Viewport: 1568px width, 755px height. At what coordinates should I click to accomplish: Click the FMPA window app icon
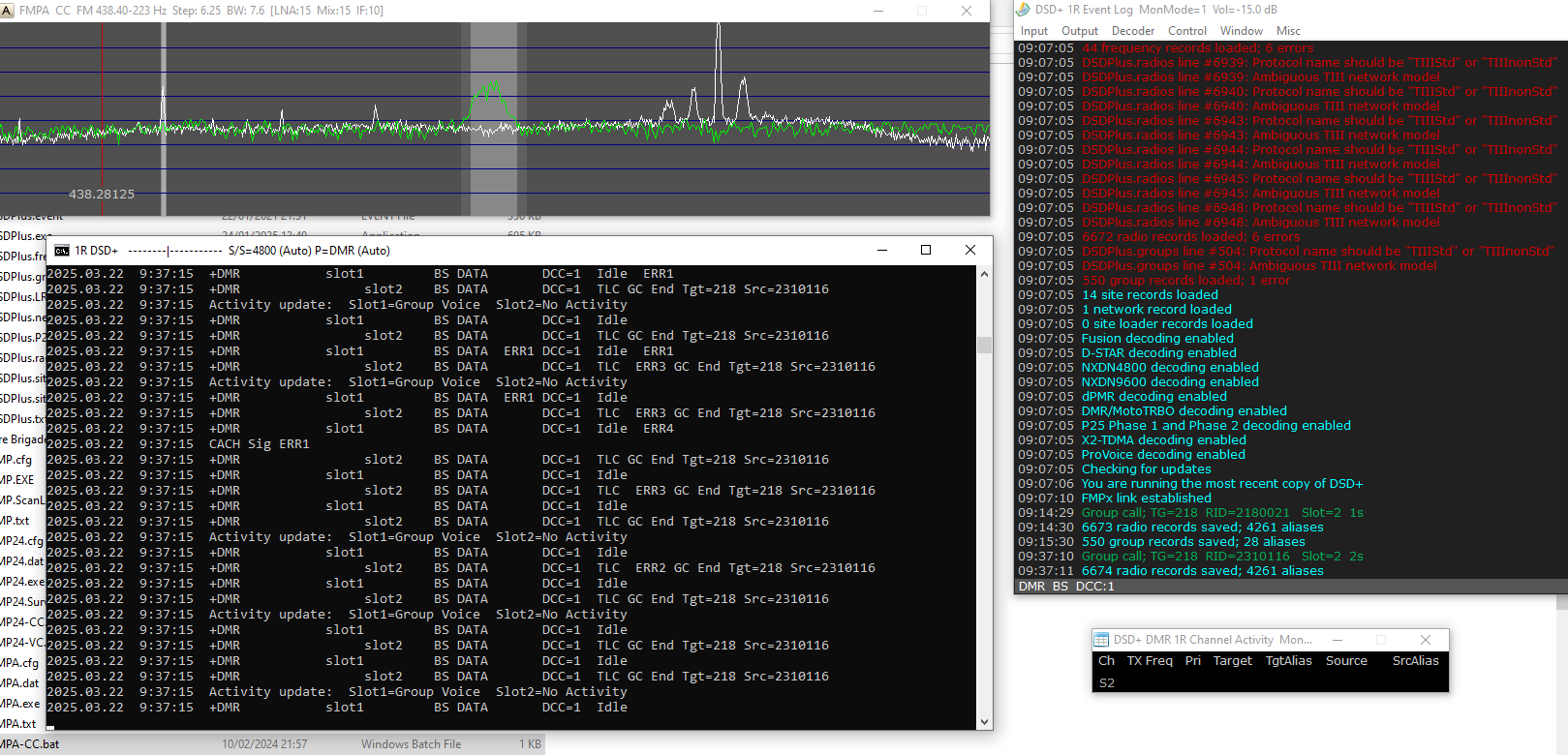coord(8,10)
